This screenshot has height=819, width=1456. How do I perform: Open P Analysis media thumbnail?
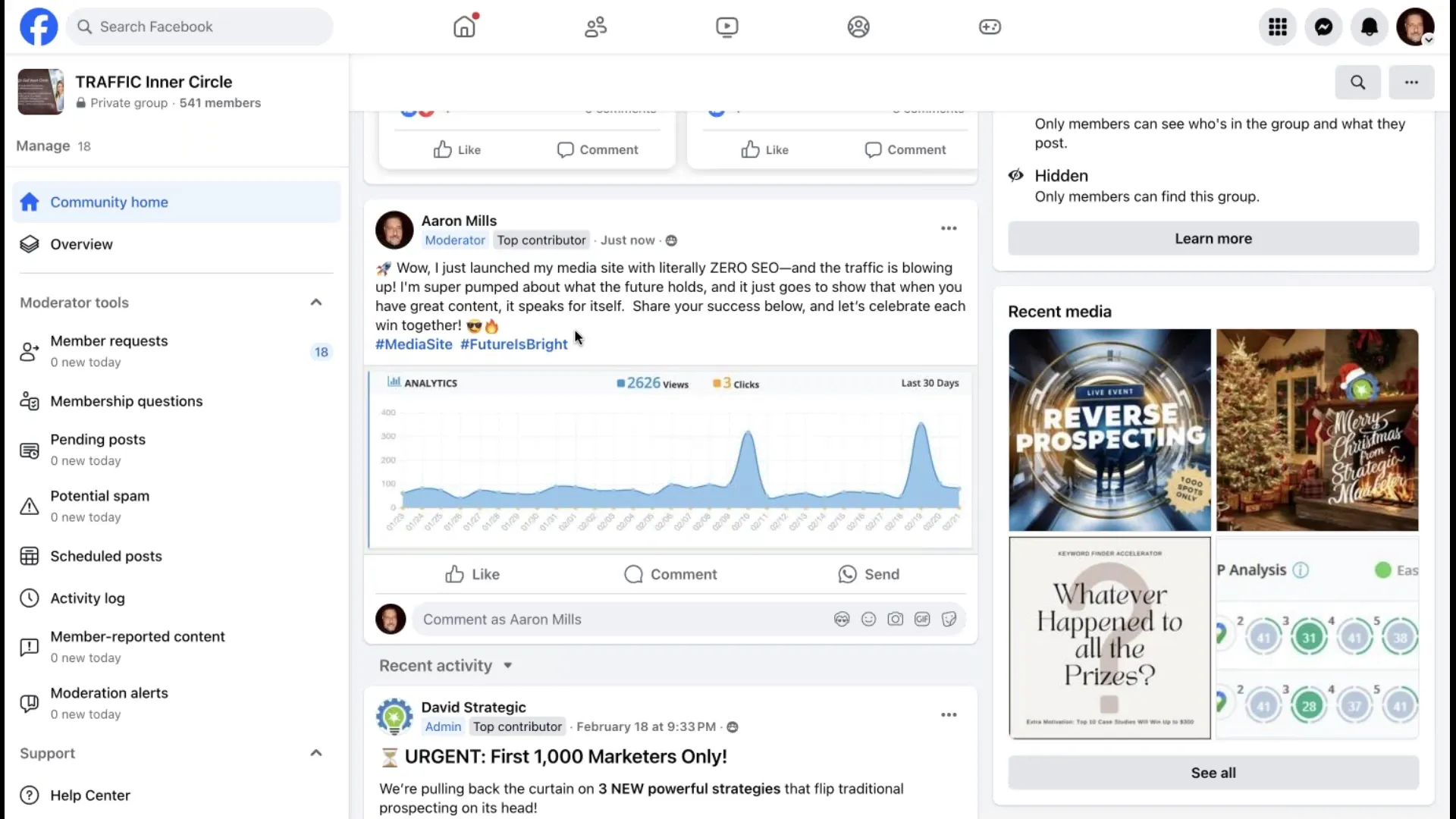1317,638
